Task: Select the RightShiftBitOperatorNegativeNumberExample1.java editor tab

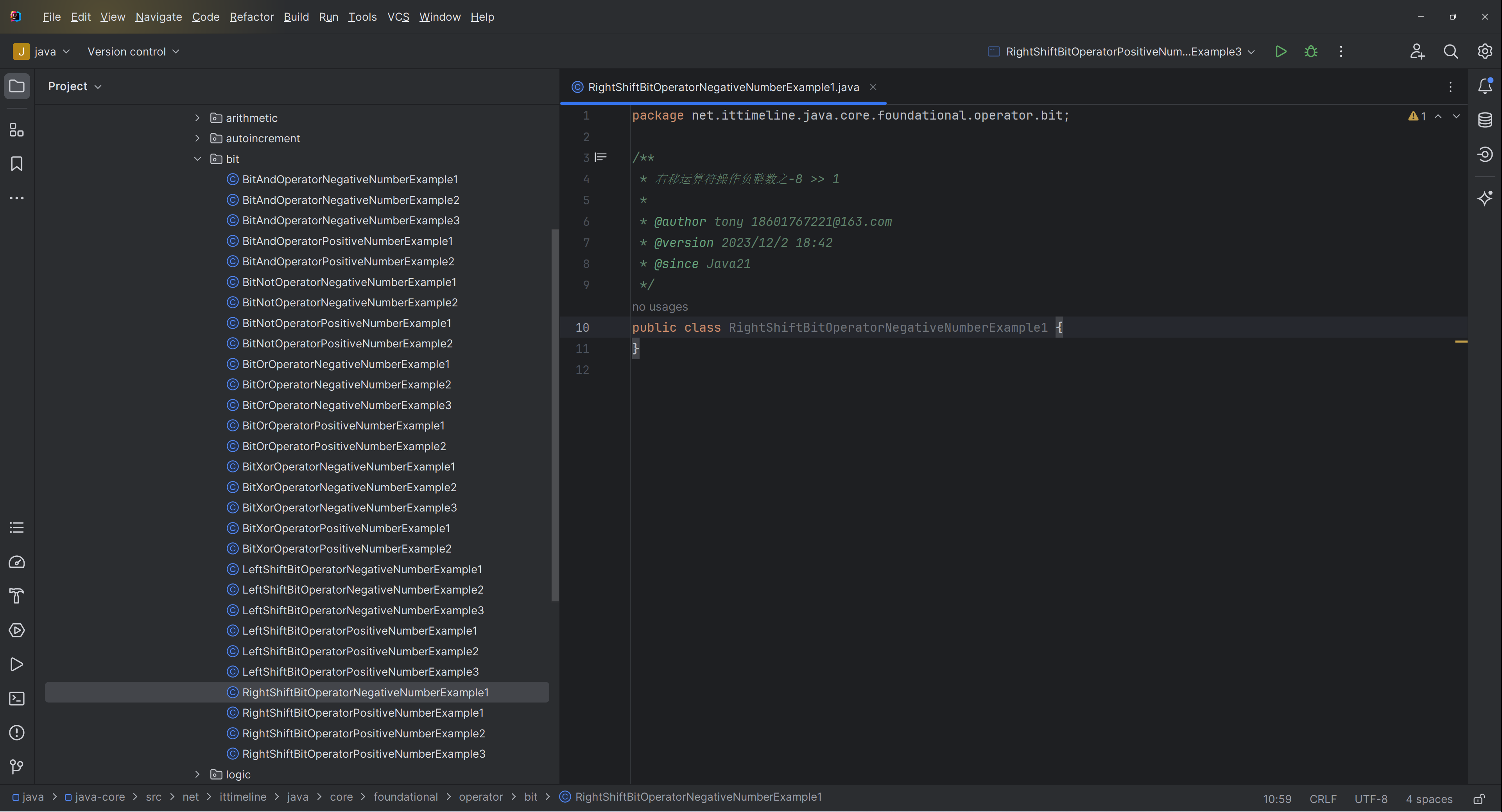Action: (x=723, y=87)
